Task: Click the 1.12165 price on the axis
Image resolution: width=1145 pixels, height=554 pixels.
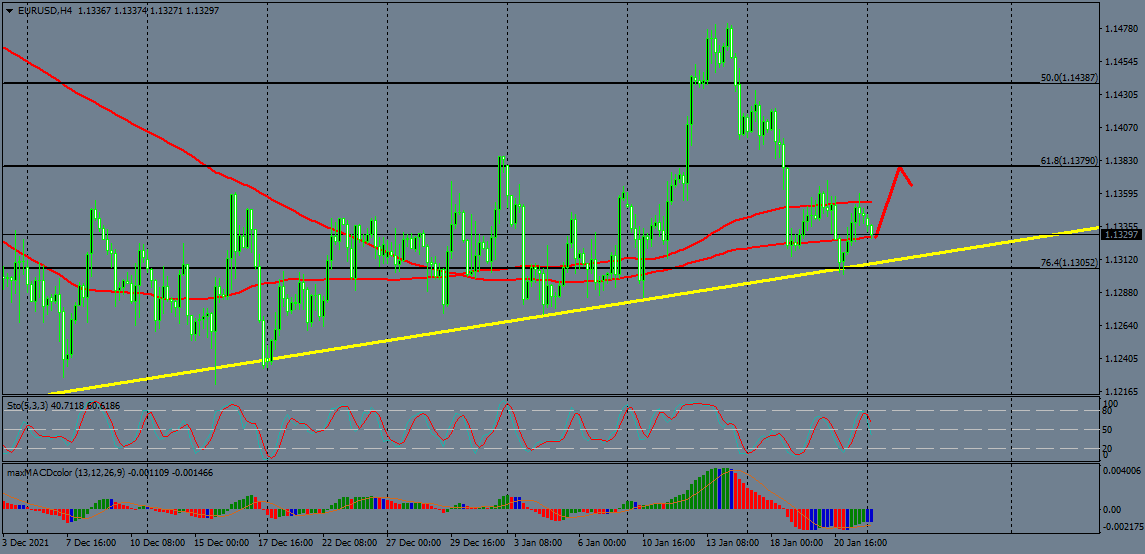Action: tap(1121, 392)
